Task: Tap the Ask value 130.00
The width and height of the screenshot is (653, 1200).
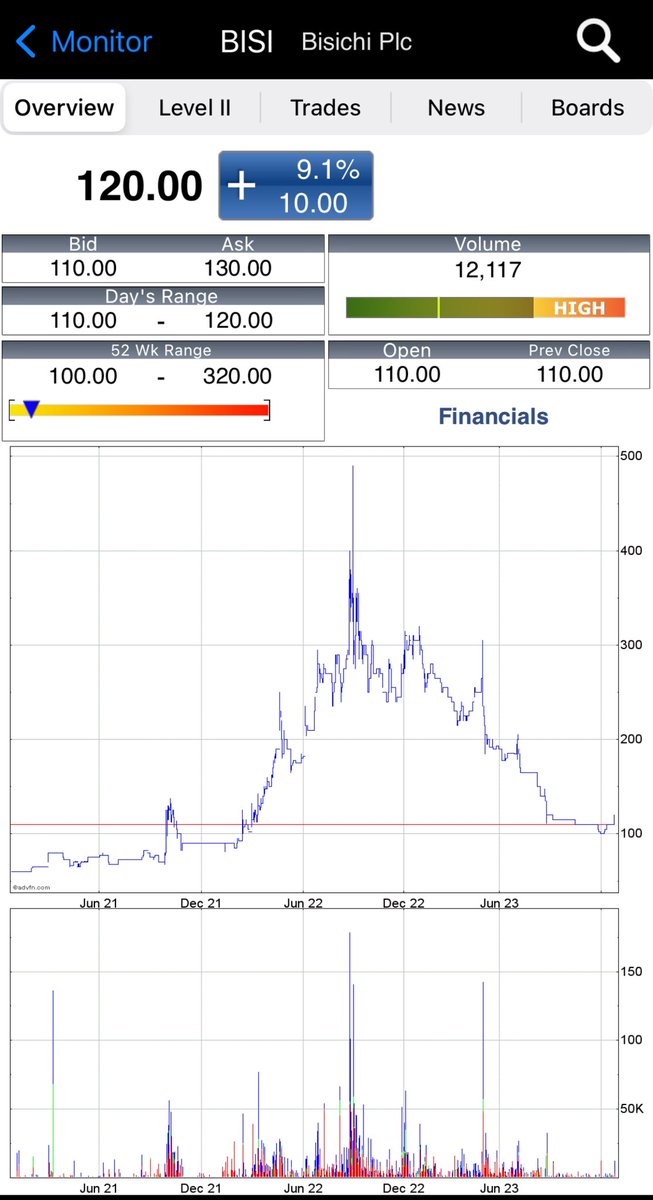Action: tap(238, 268)
